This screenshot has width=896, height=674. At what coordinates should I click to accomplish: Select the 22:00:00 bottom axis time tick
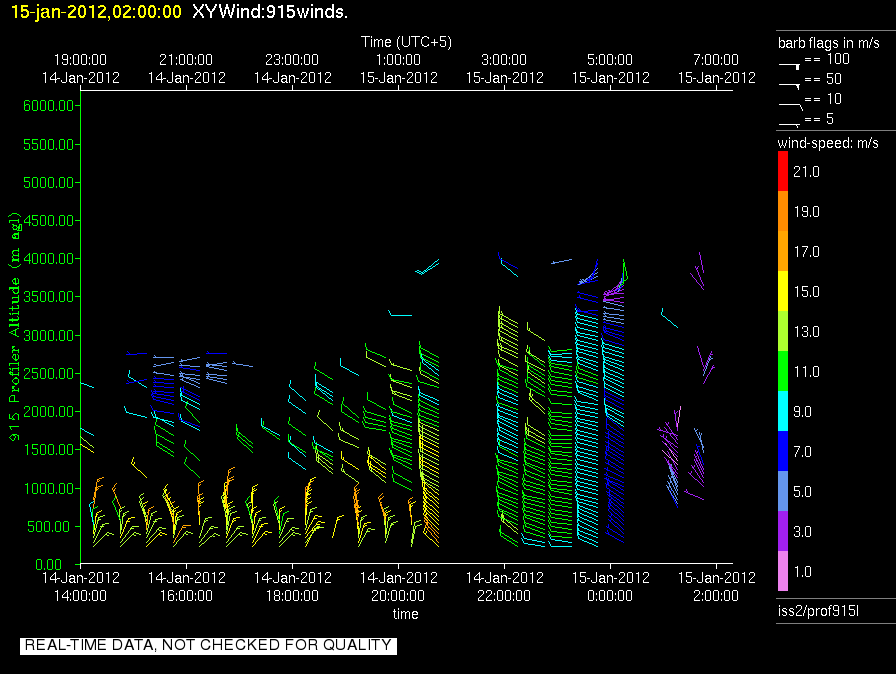tap(504, 595)
